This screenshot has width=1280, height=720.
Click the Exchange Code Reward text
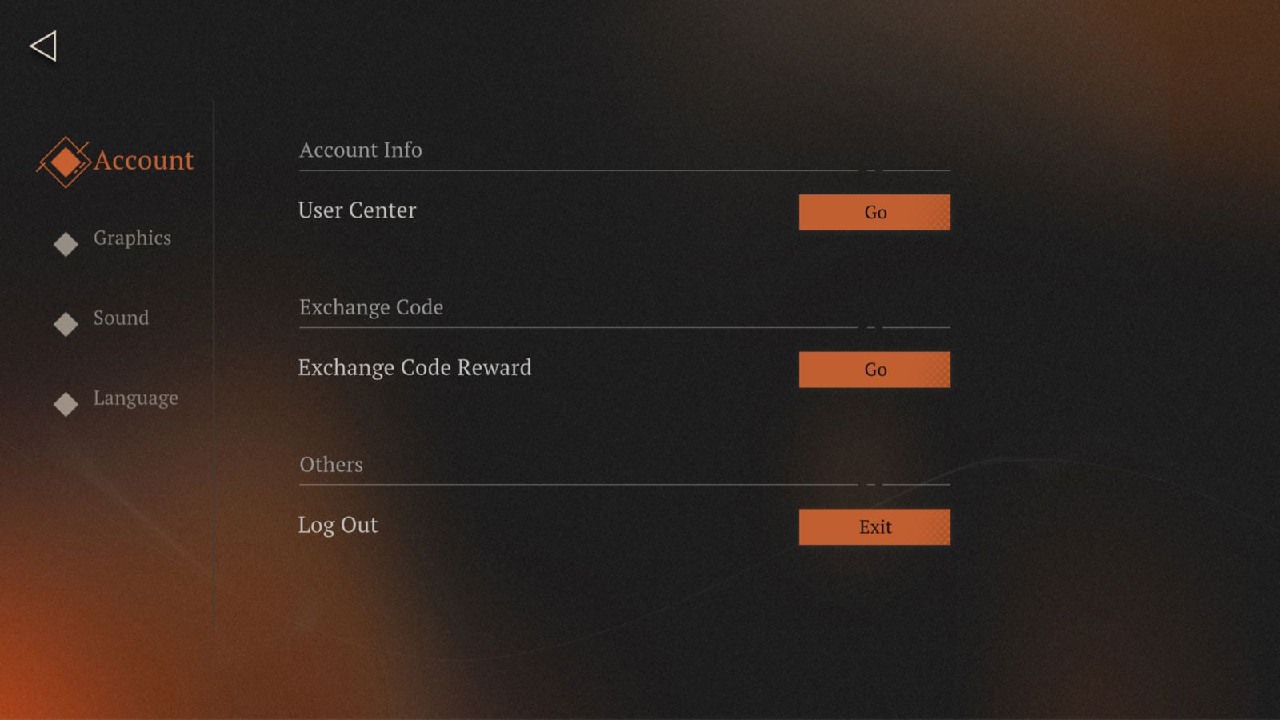pos(414,367)
